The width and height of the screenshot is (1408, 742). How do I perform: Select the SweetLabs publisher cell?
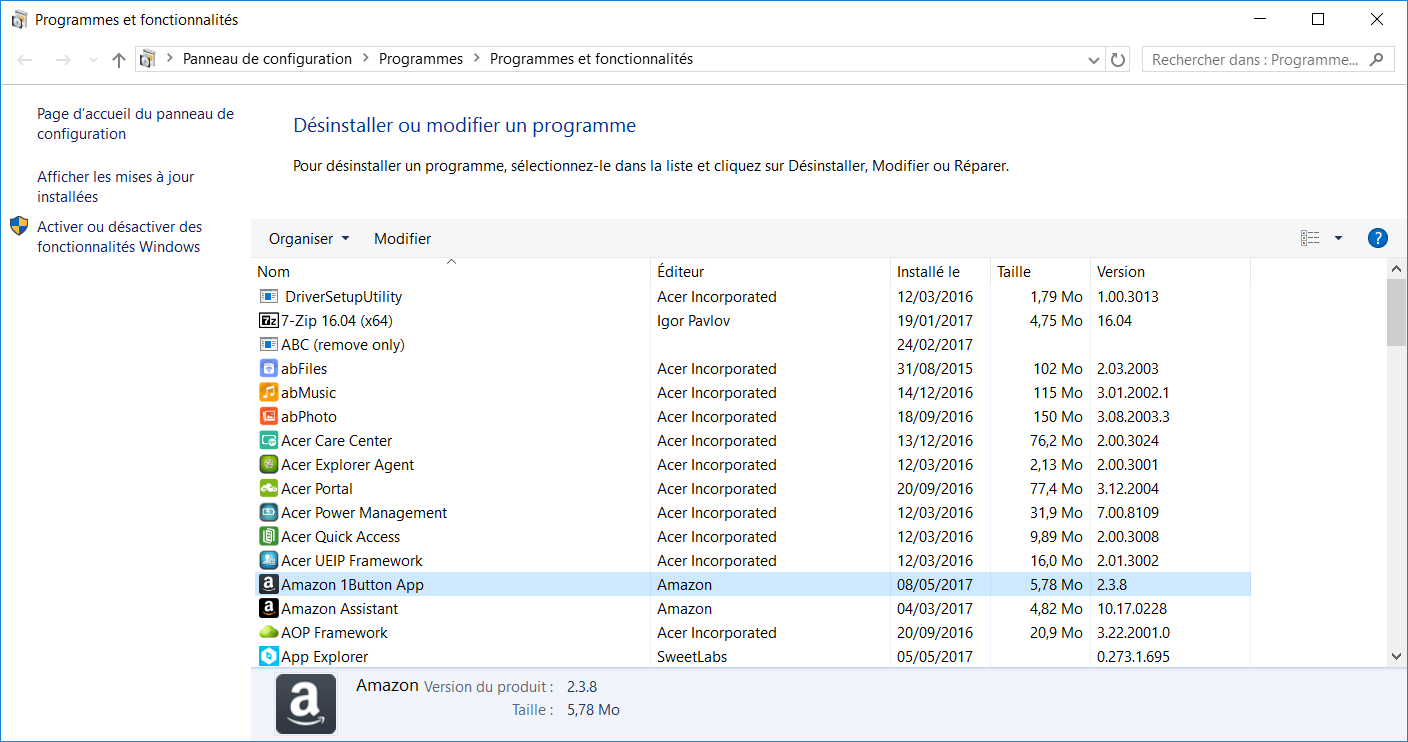(x=692, y=657)
